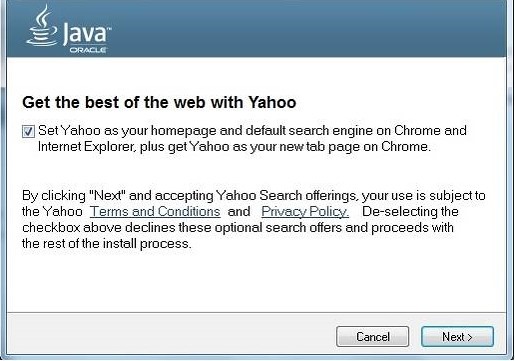This screenshot has height=361, width=515.
Task: Cancel the Java installation
Action: point(372,337)
